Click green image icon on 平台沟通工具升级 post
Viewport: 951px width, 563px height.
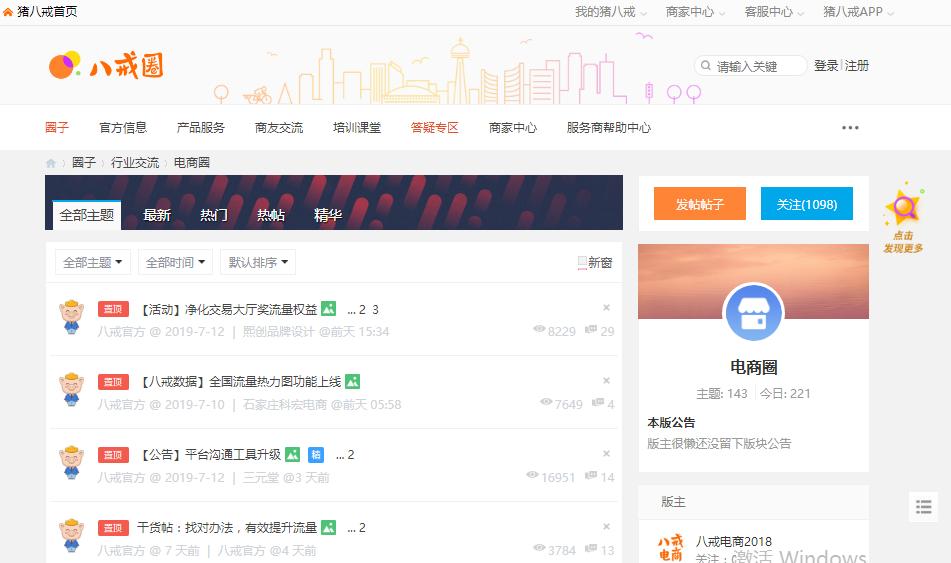pyautogui.click(x=292, y=454)
